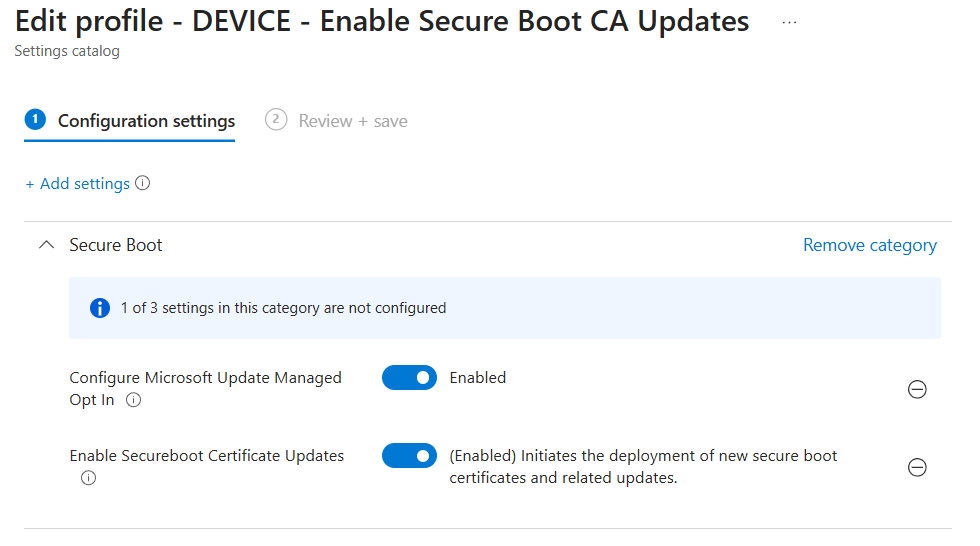980x546 pixels.
Task: Click the + Add settings link
Action: (x=78, y=184)
